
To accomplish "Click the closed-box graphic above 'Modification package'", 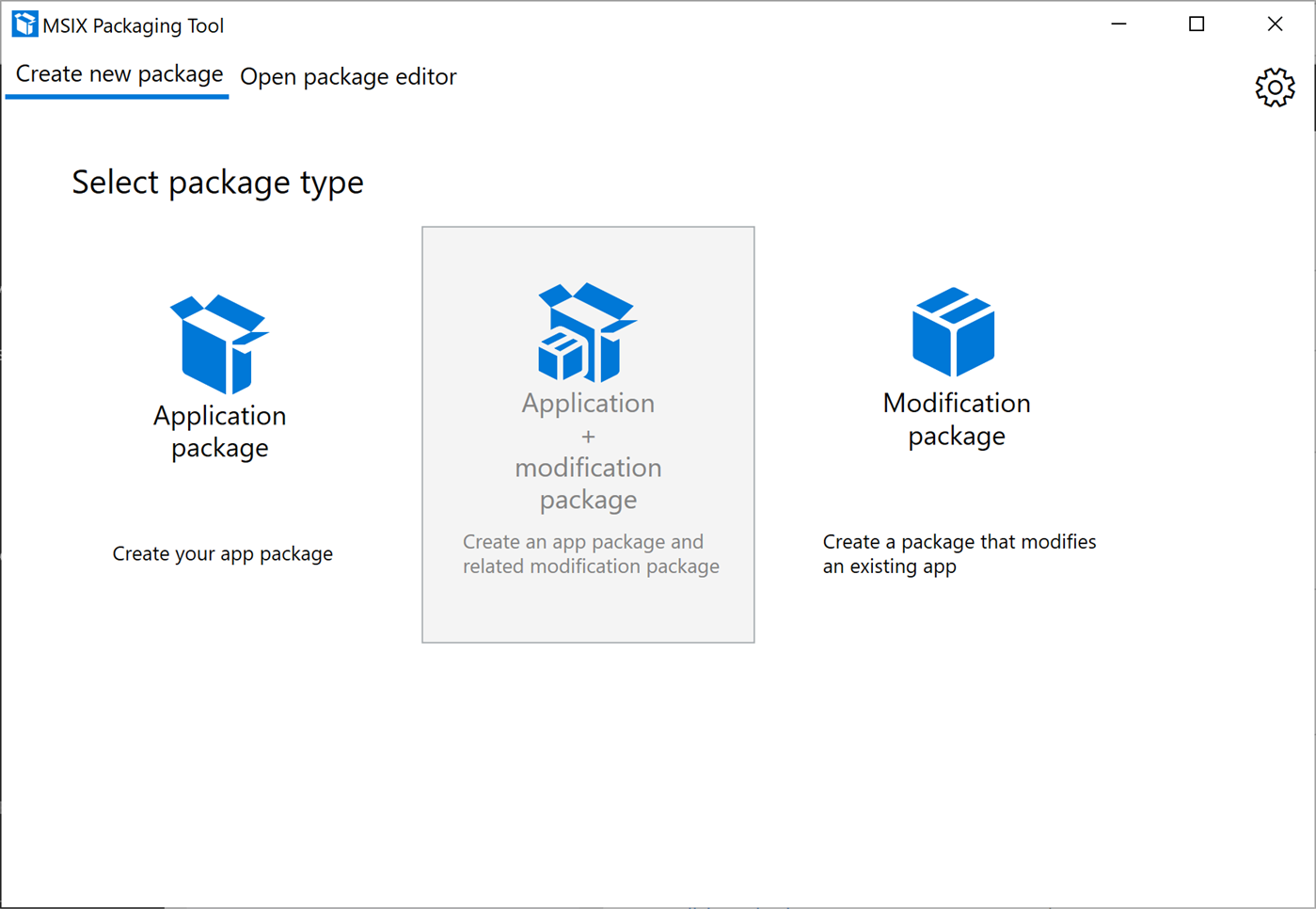I will point(954,331).
